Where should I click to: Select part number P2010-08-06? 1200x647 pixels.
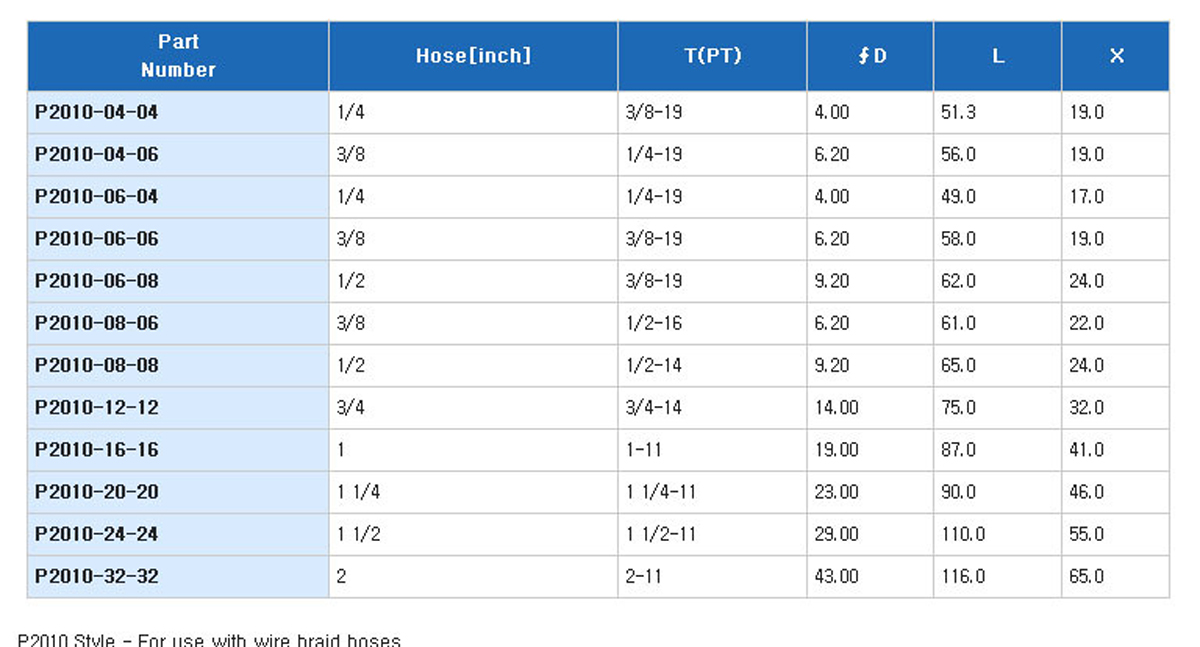coord(97,323)
